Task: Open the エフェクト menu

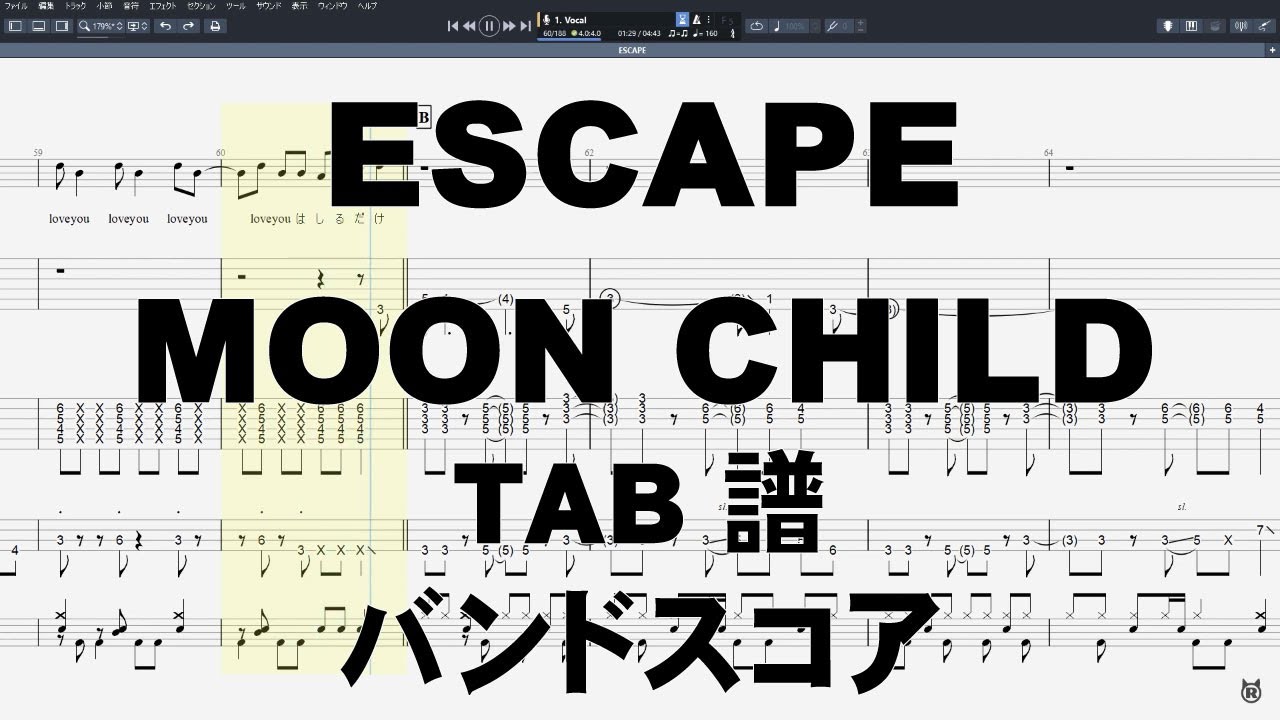Action: [163, 6]
